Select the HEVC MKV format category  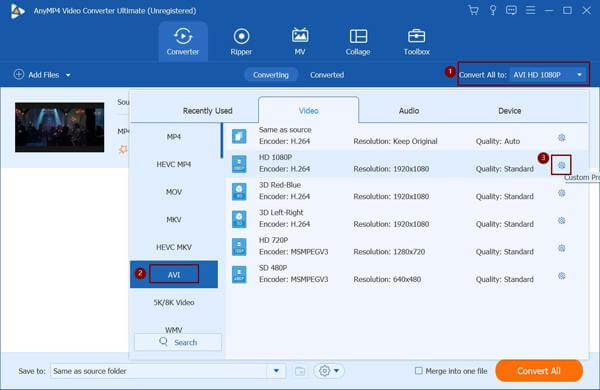[174, 247]
